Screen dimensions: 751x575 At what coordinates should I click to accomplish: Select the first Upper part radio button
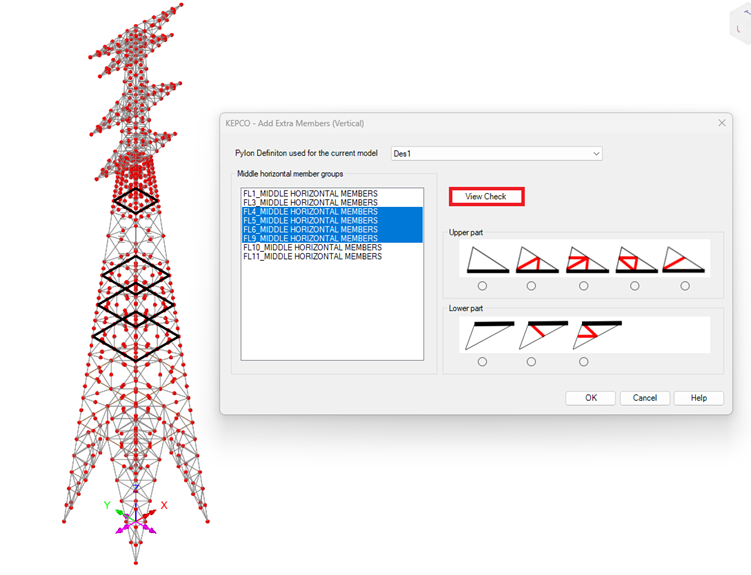click(483, 286)
